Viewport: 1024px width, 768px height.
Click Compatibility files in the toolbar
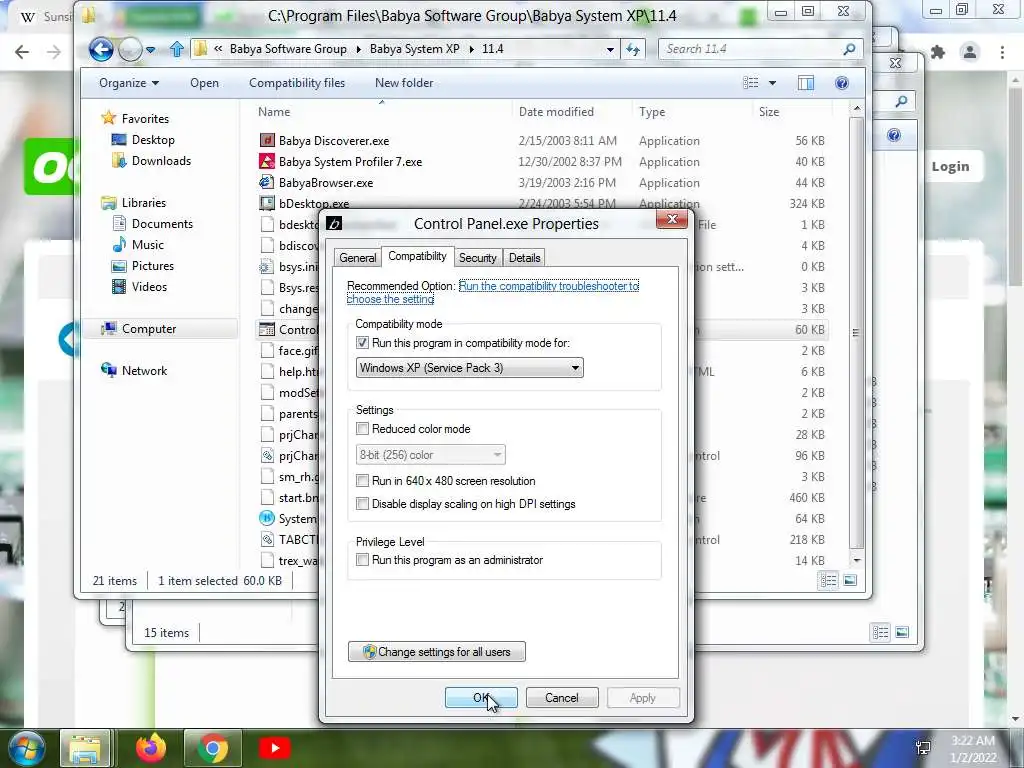click(x=296, y=83)
